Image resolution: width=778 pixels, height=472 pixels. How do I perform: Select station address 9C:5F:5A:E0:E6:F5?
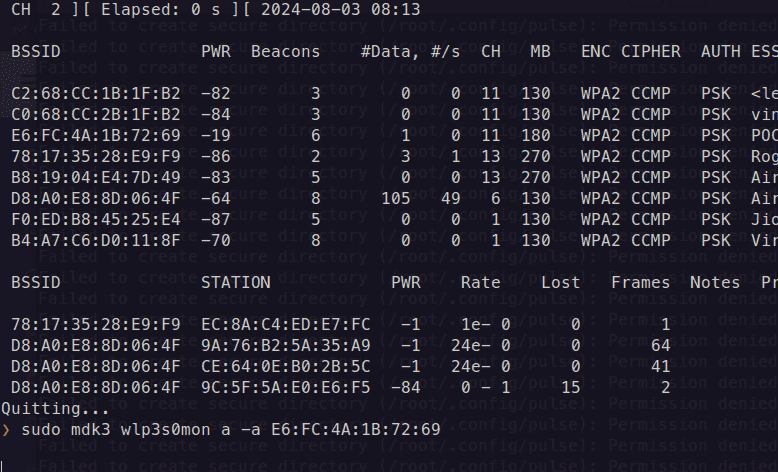(286, 387)
